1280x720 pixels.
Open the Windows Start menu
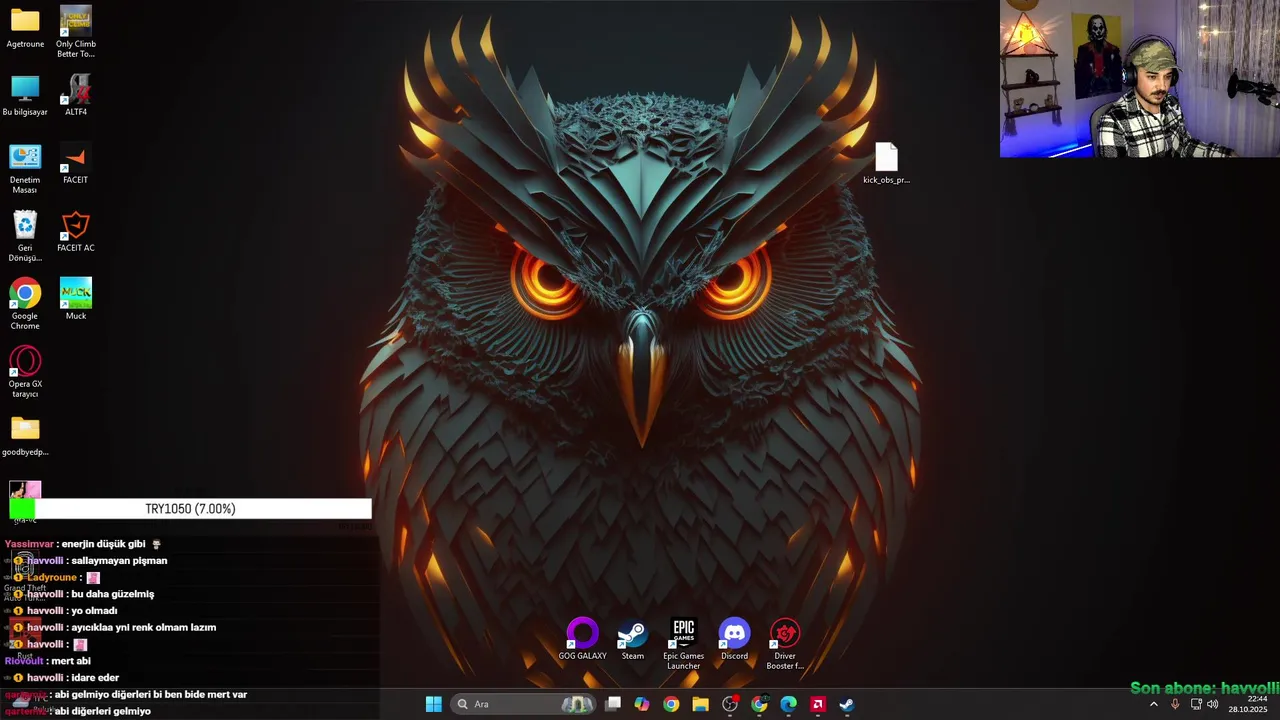pyautogui.click(x=434, y=704)
